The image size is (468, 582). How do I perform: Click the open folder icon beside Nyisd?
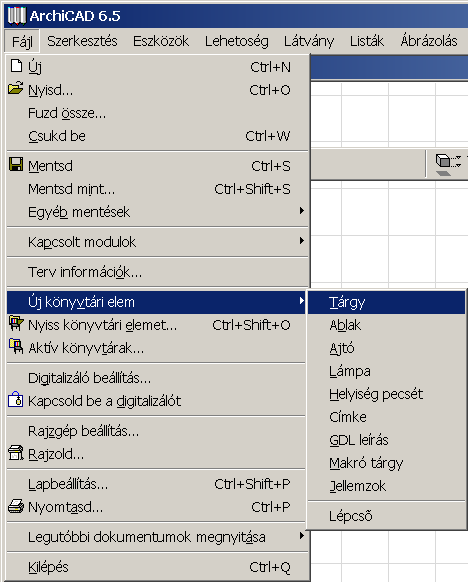coord(16,89)
